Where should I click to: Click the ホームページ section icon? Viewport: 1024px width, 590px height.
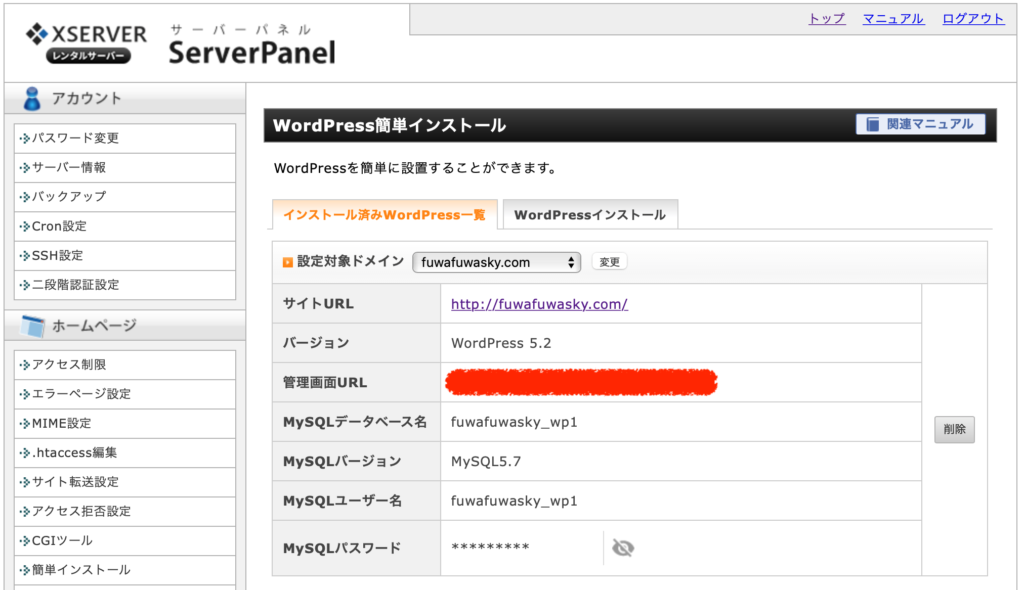pyautogui.click(x=33, y=325)
